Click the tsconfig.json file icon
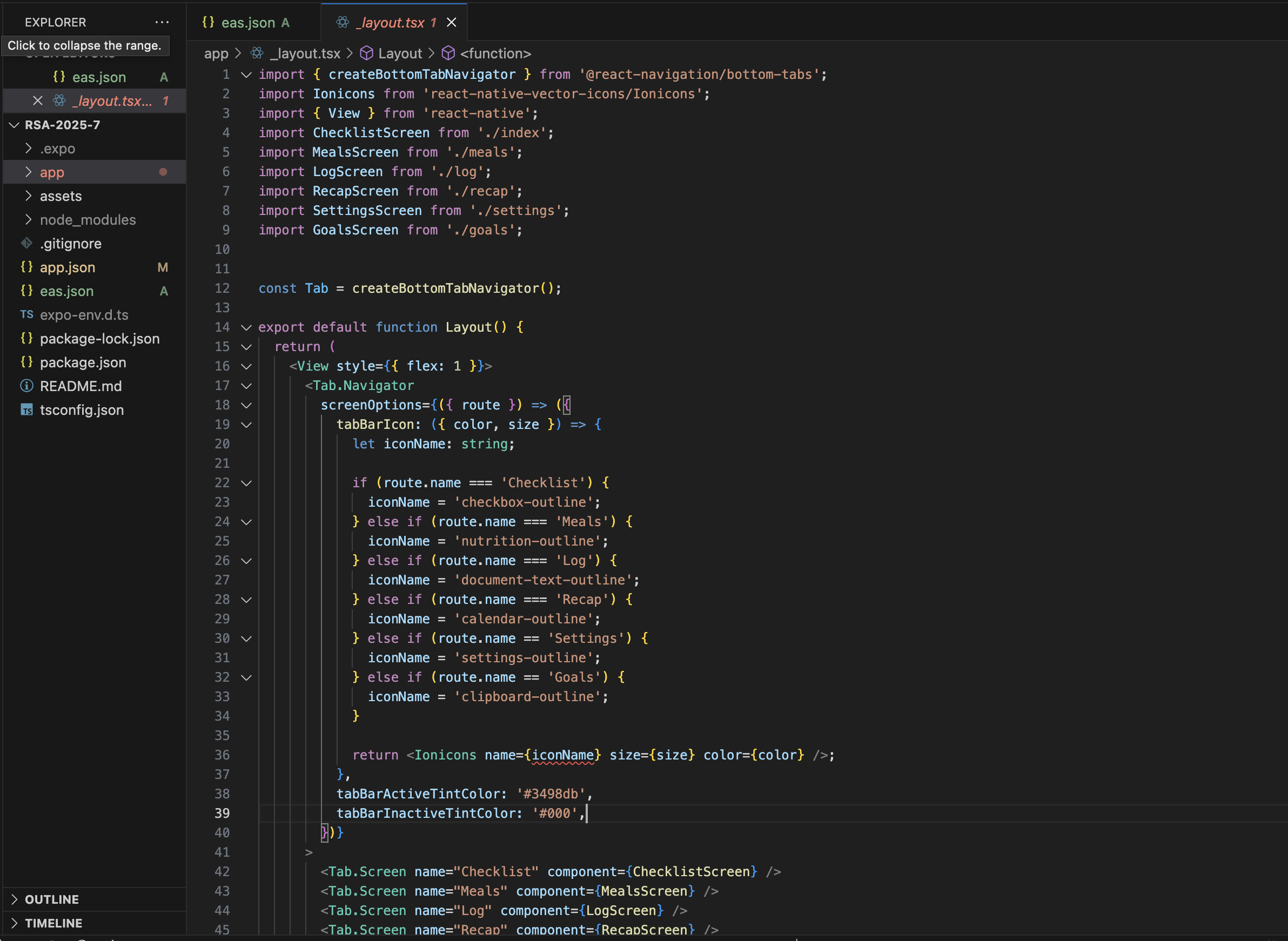Viewport: 1288px width, 941px height. tap(27, 410)
